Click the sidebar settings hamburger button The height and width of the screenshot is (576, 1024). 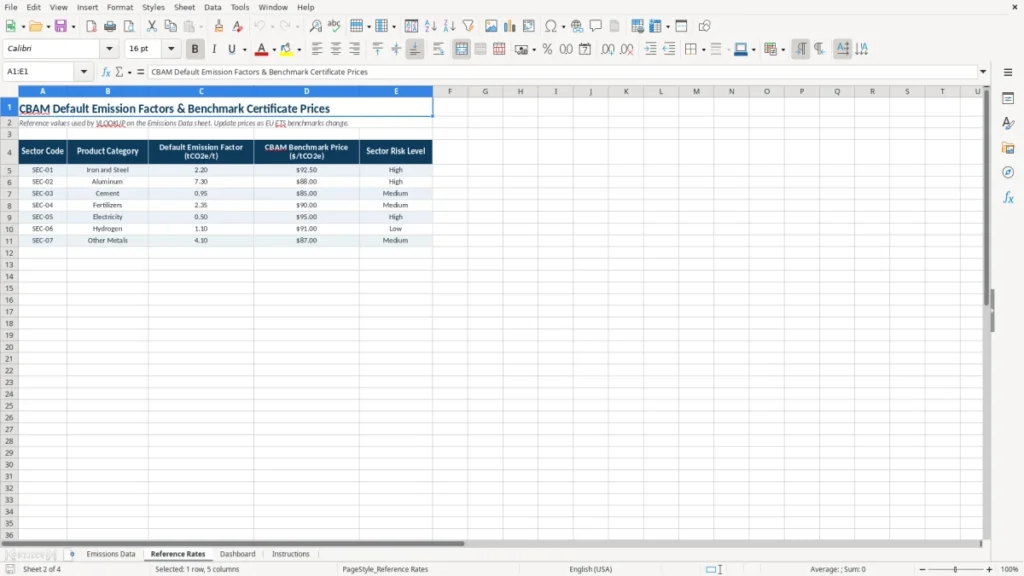click(1008, 72)
